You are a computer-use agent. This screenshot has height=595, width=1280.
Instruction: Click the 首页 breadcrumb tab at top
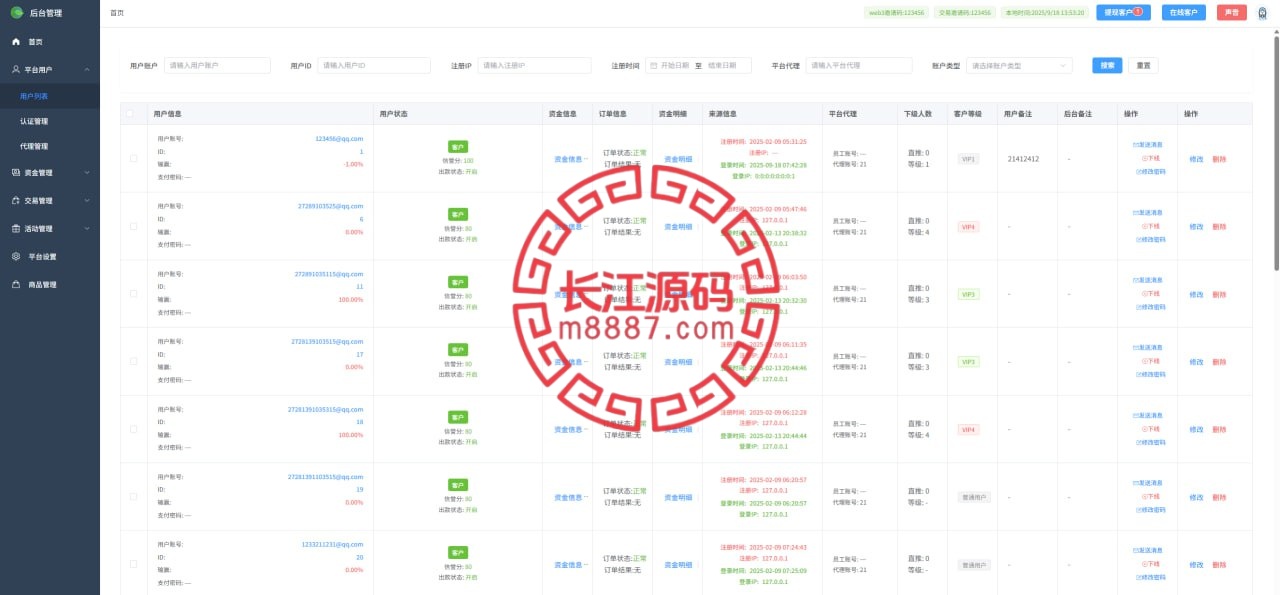click(x=117, y=13)
